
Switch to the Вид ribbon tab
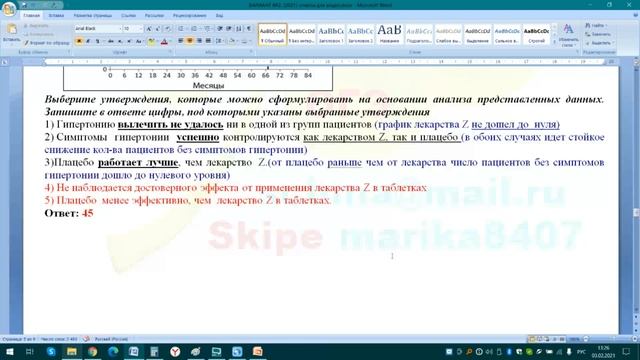pyautogui.click(x=220, y=16)
